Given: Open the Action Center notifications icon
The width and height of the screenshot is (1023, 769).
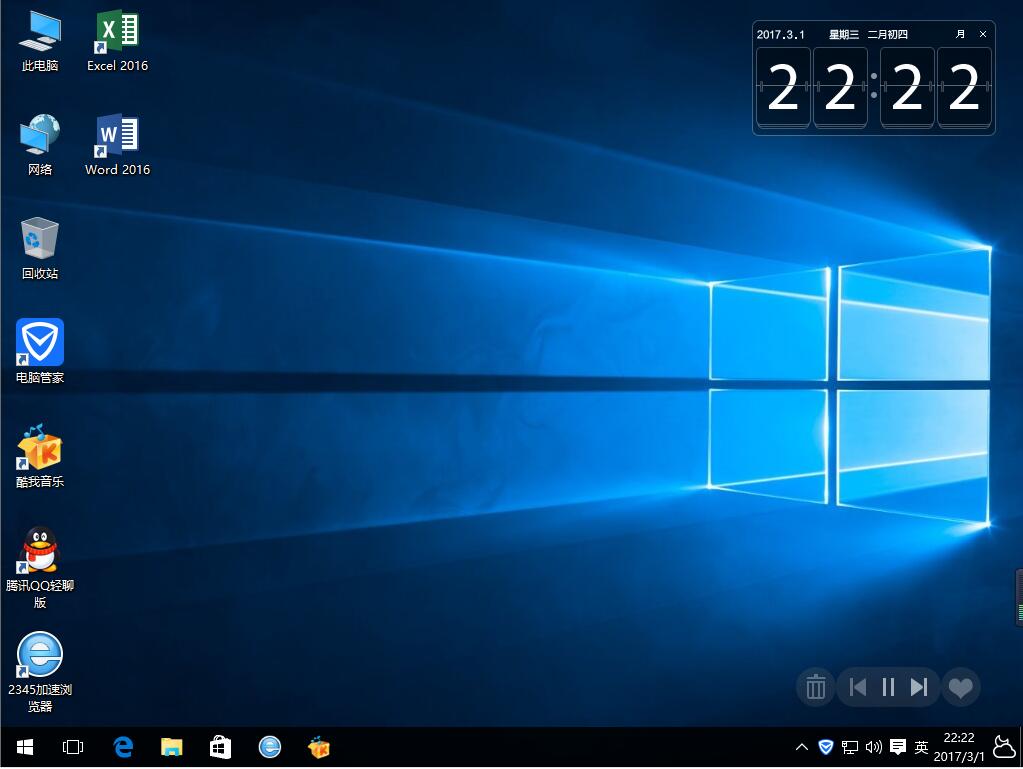Looking at the screenshot, I should tap(898, 747).
